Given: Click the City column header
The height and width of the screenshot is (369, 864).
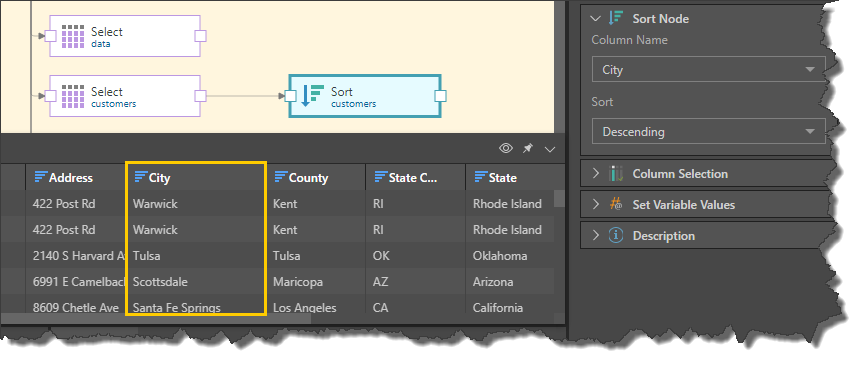Looking at the screenshot, I should point(196,177).
